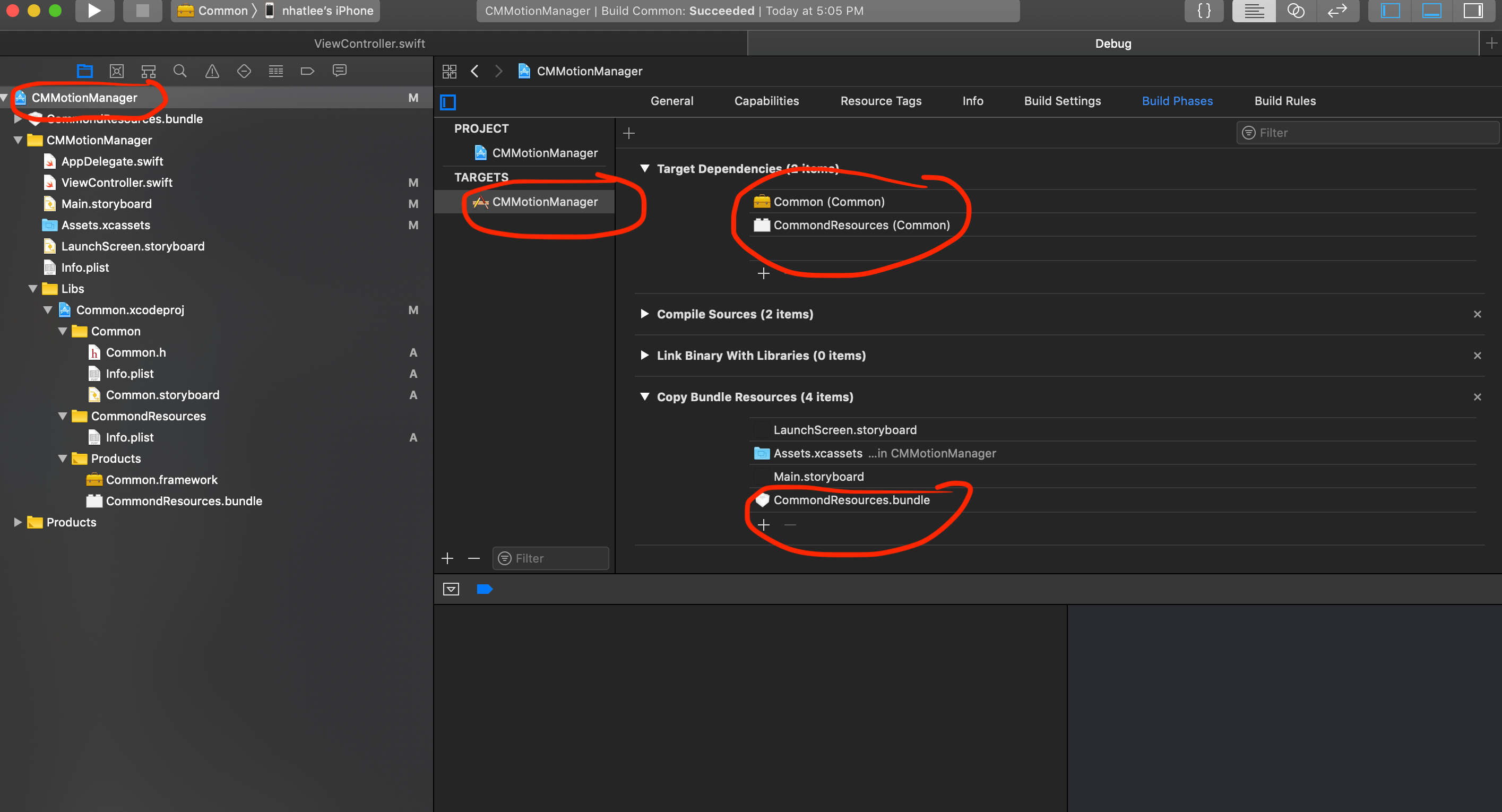
Task: Hide the debug area with chevron button
Action: point(451,589)
